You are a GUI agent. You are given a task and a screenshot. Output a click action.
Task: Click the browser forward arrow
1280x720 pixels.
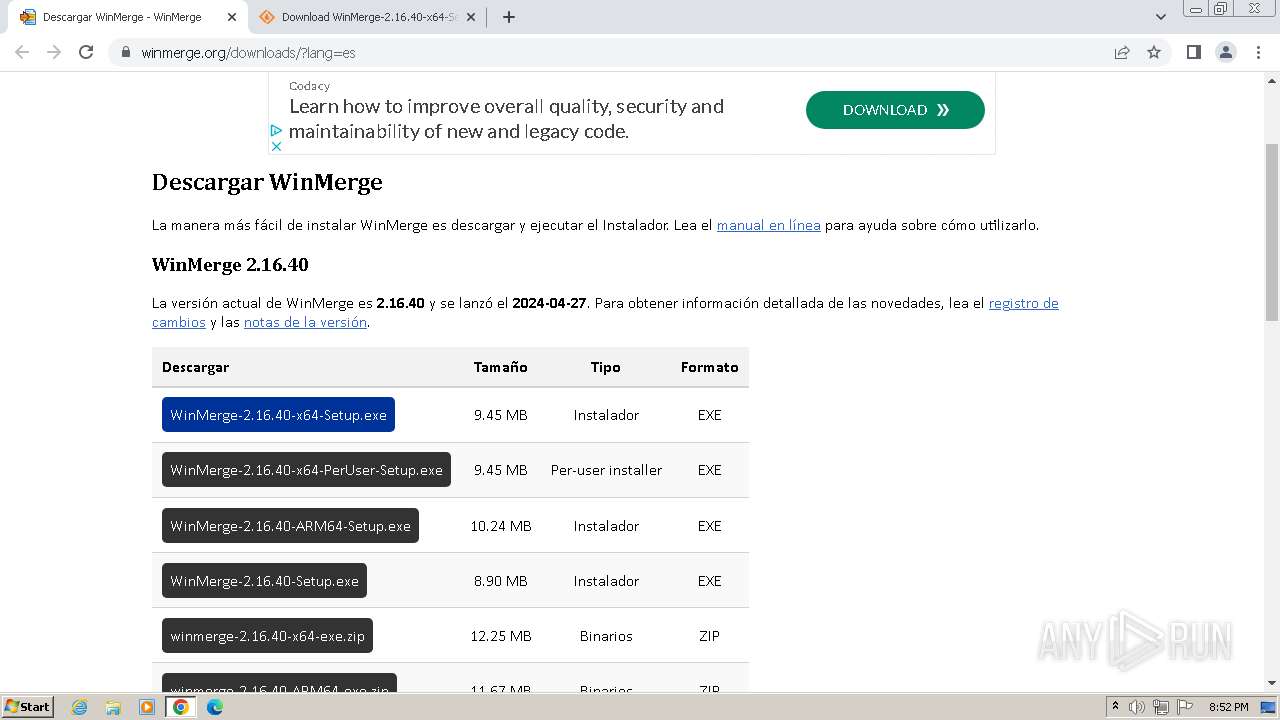tap(54, 52)
